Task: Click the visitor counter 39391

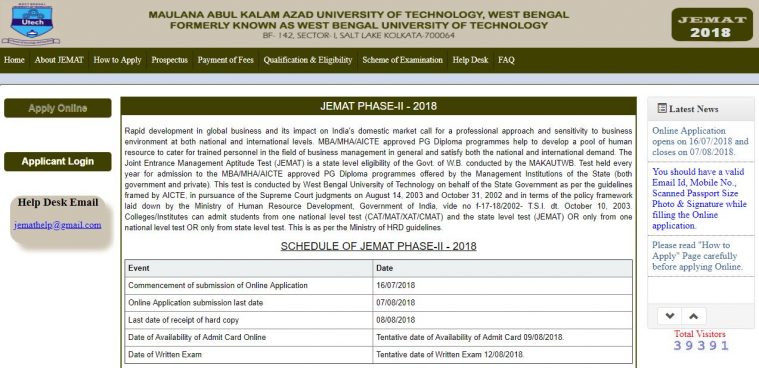Action: click(701, 346)
